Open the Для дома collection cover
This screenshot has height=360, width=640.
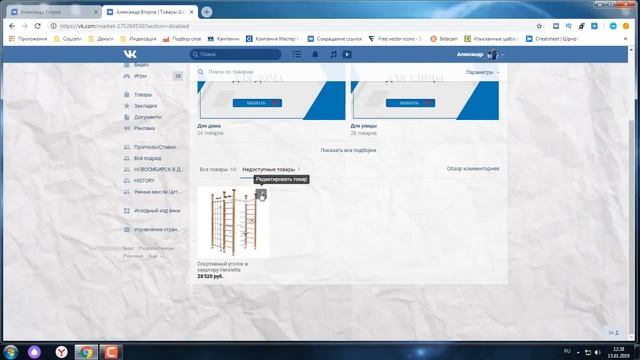click(271, 100)
